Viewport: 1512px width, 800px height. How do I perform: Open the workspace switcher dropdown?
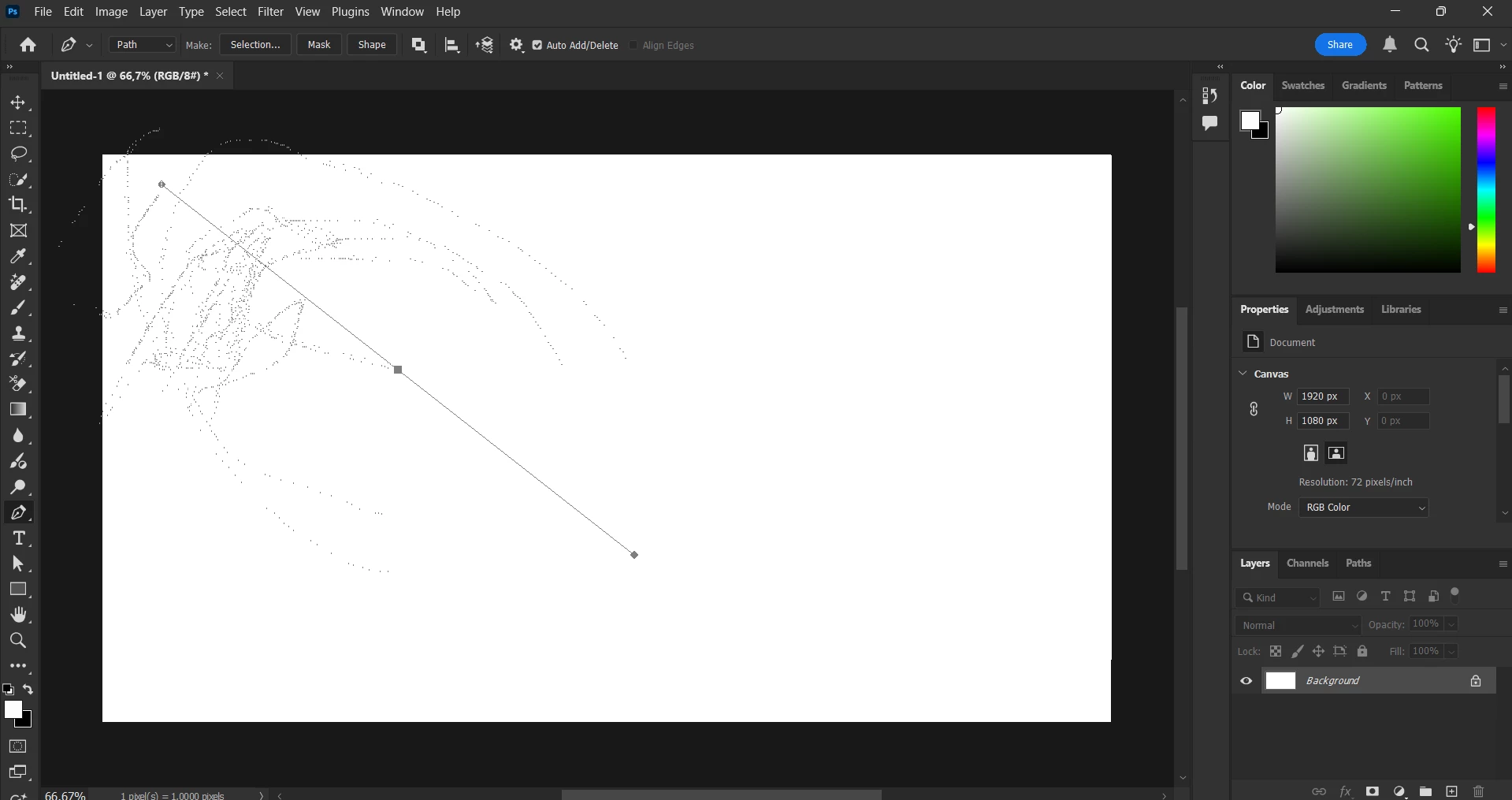1488,45
